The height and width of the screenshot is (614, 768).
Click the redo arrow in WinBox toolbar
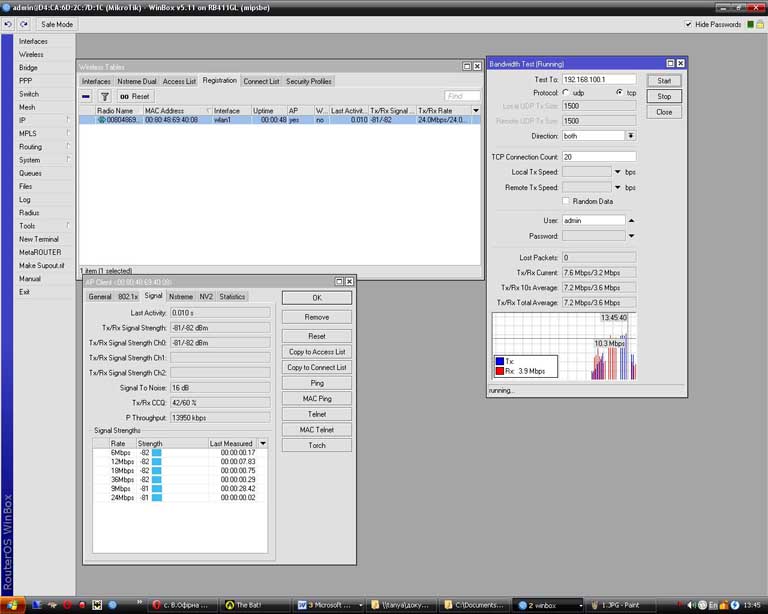click(24, 24)
